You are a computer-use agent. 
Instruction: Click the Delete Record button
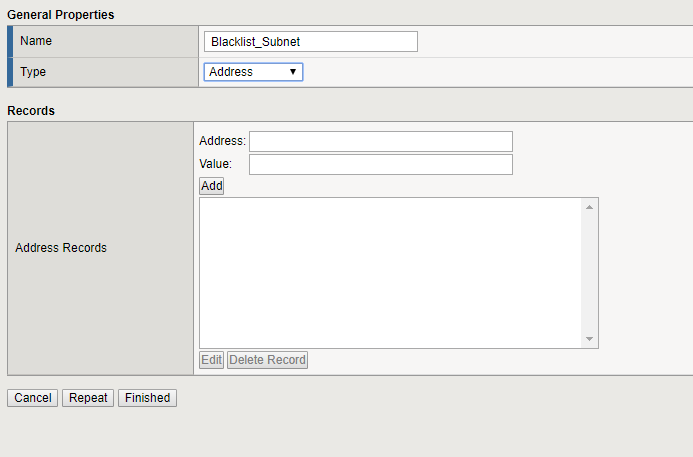[267, 360]
